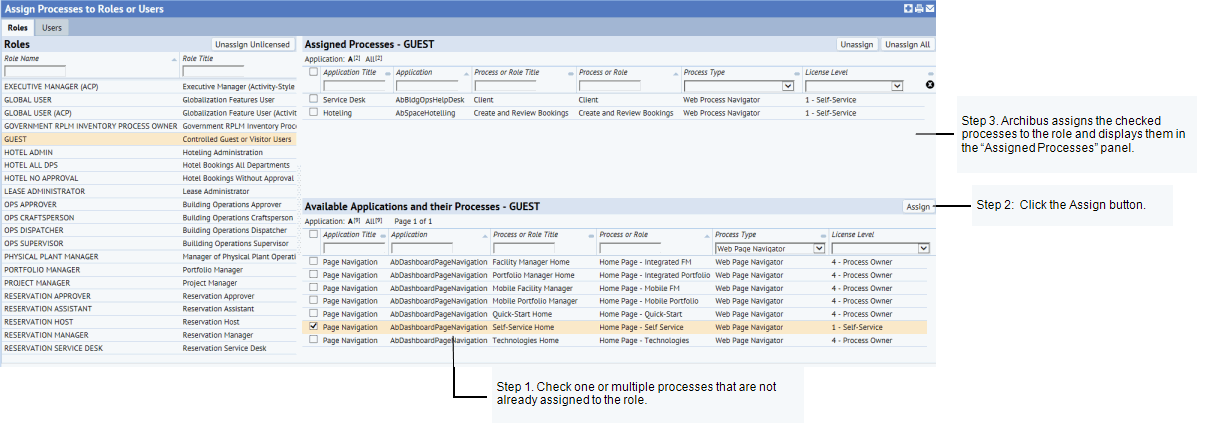Screen dimensions: 1209x435
Task: Check the Mobile Facility Manager row checkbox
Action: [313, 288]
